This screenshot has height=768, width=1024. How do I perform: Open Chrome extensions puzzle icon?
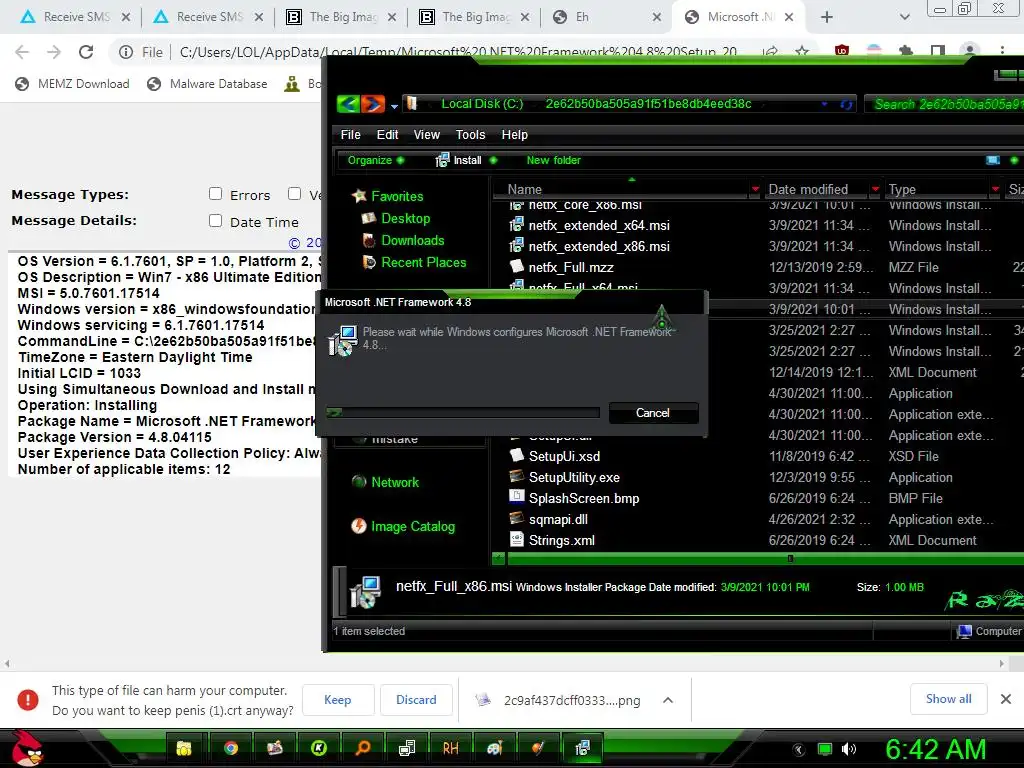click(x=906, y=51)
